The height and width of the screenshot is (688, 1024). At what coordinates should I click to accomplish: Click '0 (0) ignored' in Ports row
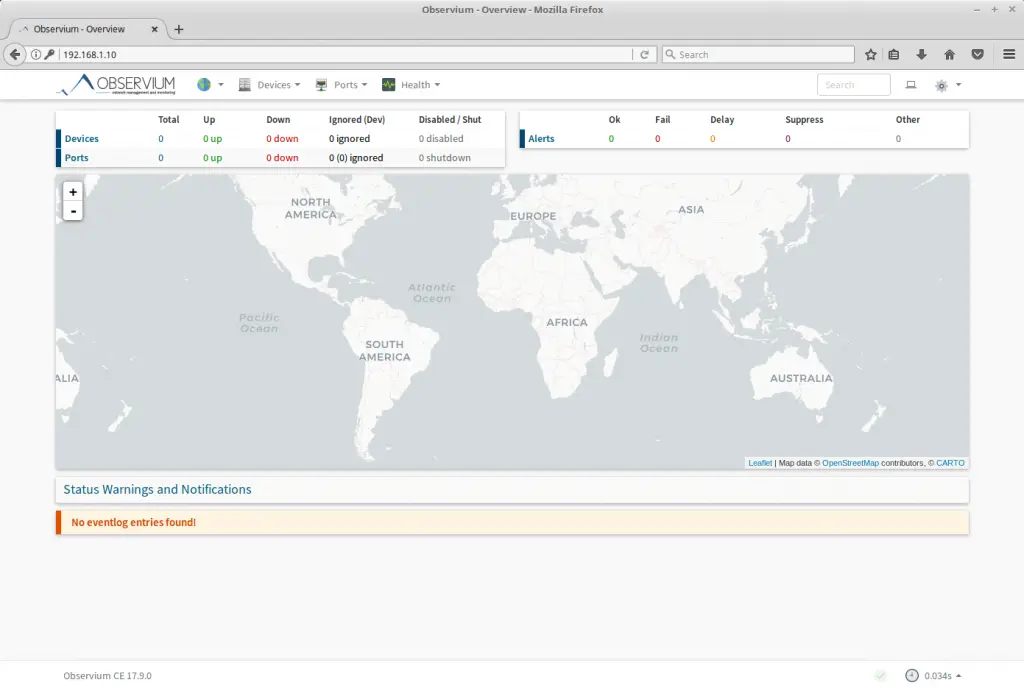point(356,157)
